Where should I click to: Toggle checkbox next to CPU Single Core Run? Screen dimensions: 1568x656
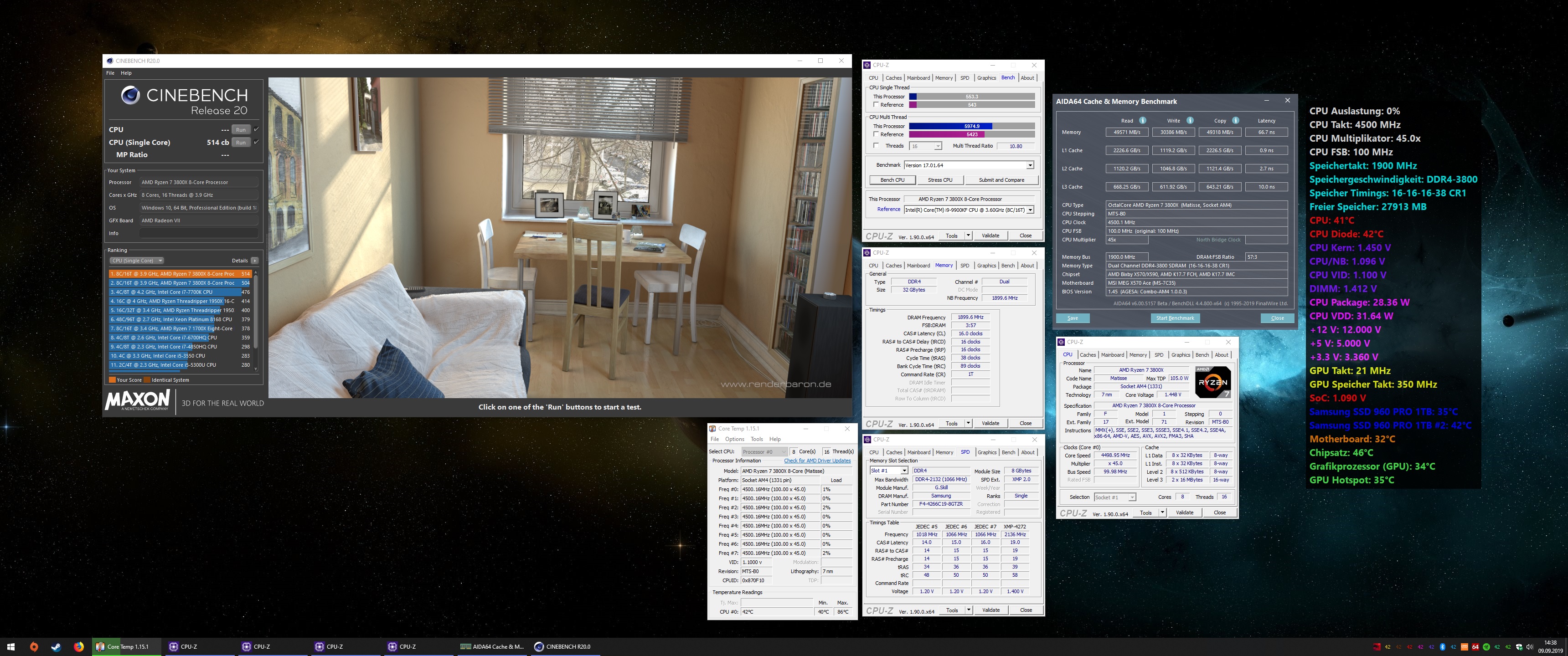tap(256, 142)
